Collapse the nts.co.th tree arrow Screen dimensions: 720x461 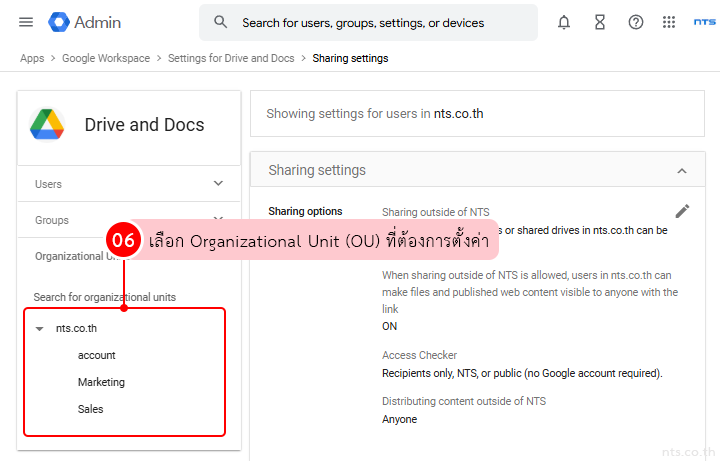click(x=39, y=329)
